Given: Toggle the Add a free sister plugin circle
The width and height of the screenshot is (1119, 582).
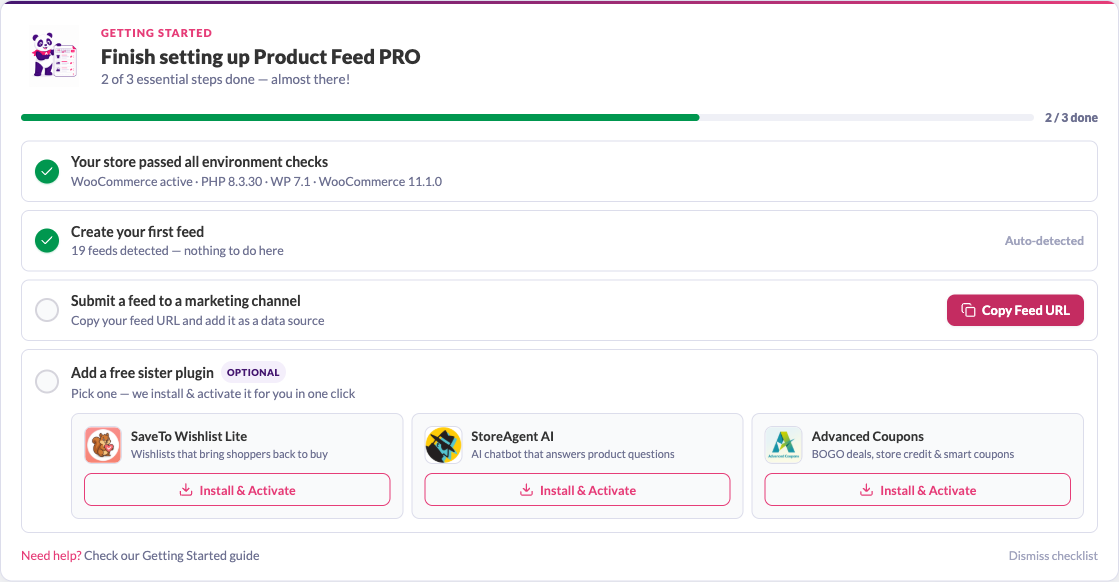Looking at the screenshot, I should (47, 382).
